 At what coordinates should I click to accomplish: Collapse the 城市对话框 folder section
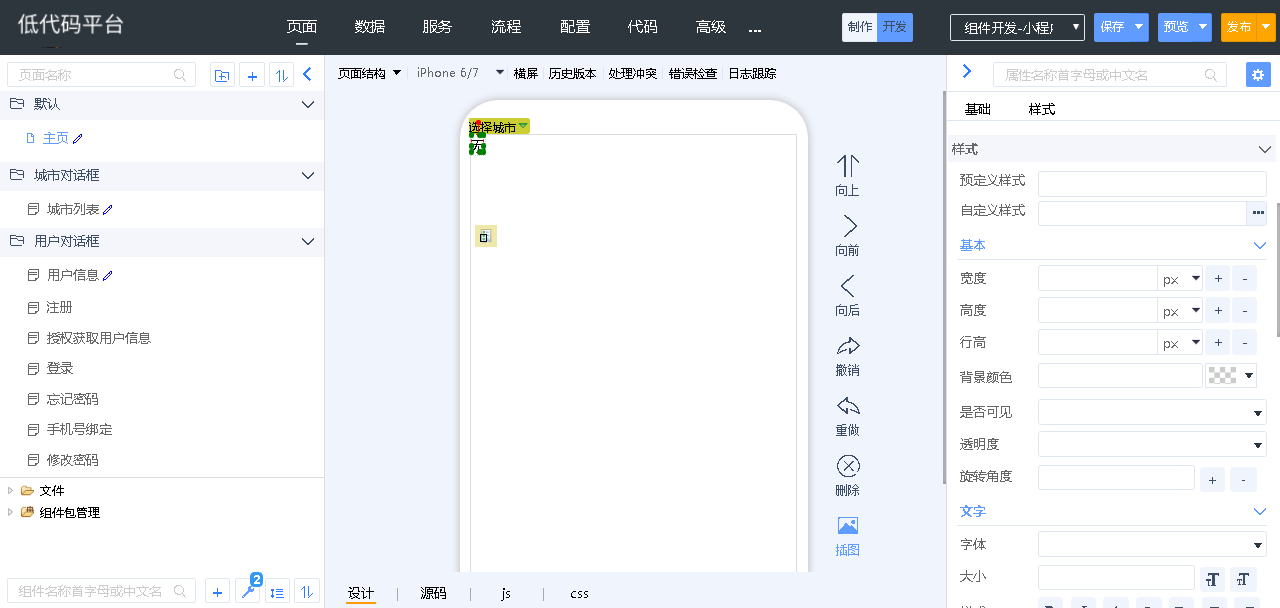click(x=308, y=176)
